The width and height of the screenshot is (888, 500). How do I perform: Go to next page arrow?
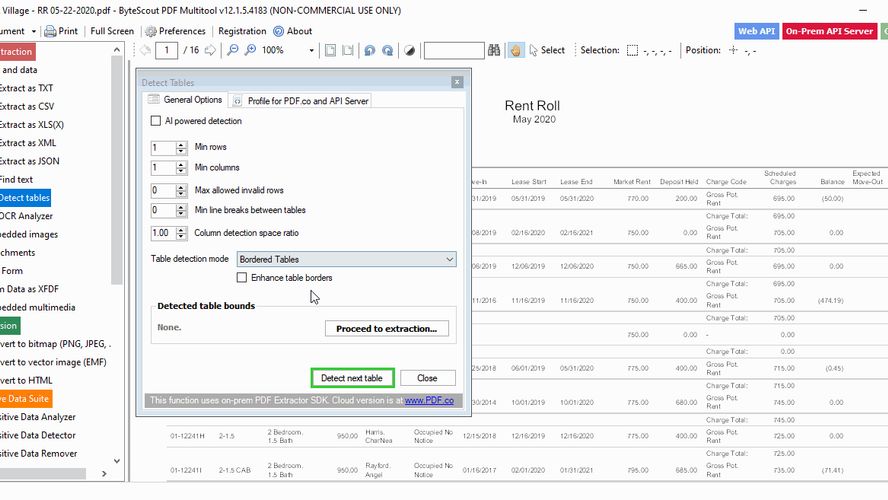(x=210, y=50)
